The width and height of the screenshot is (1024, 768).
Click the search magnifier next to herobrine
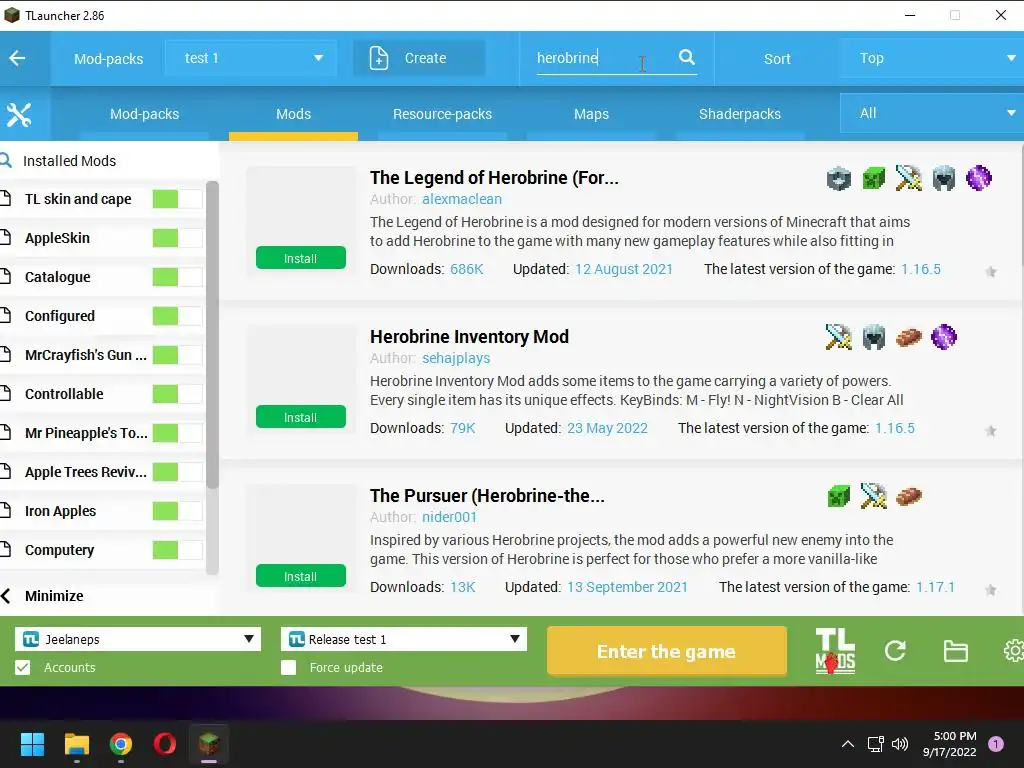point(686,57)
